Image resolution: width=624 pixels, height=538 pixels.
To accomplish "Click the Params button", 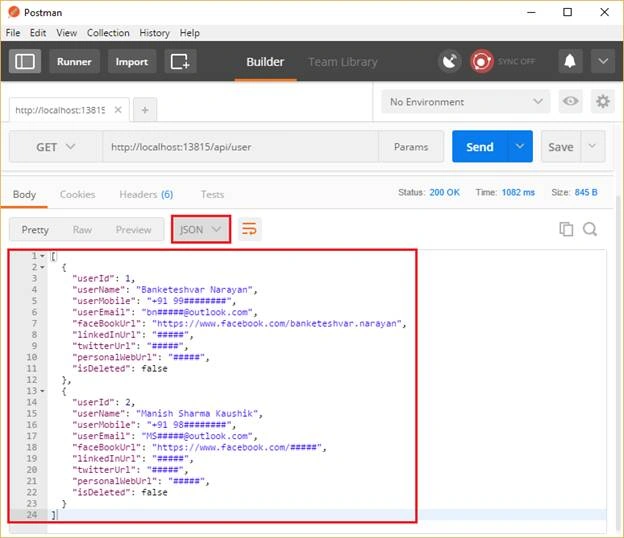I will click(411, 147).
